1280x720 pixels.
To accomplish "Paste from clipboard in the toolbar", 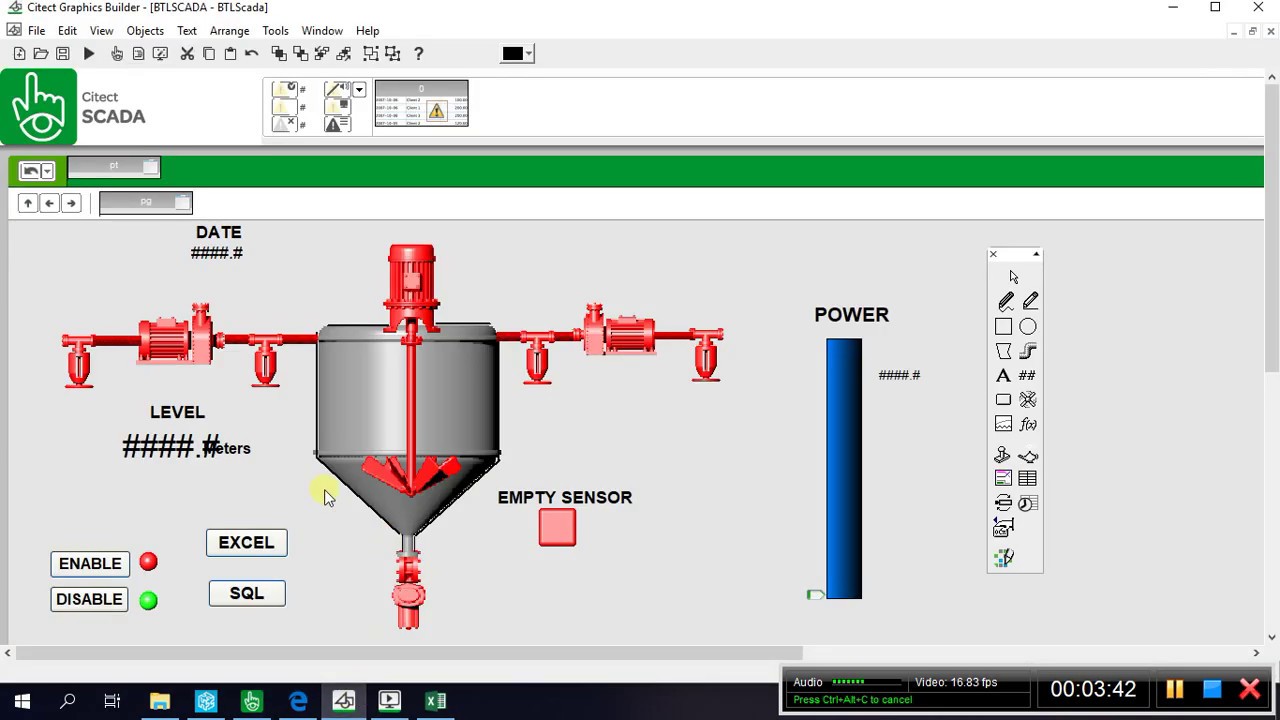I will (x=230, y=54).
